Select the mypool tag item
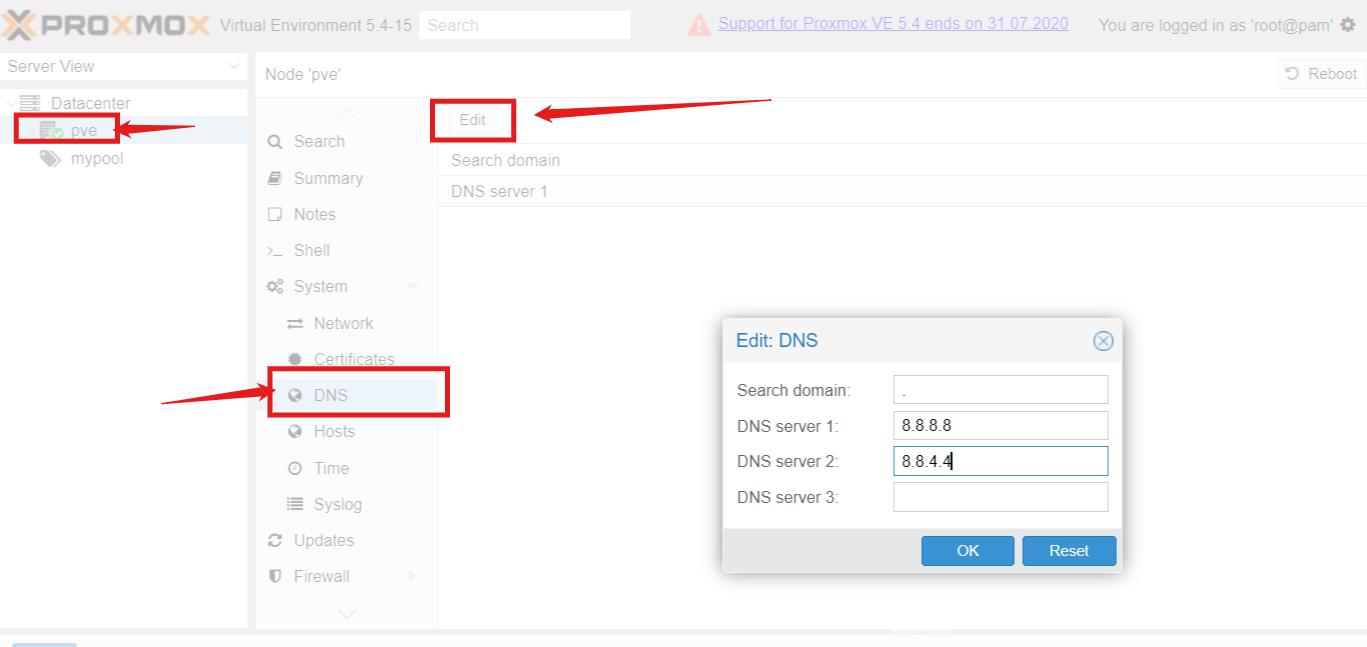Image resolution: width=1367 pixels, height=647 pixels. 96,158
